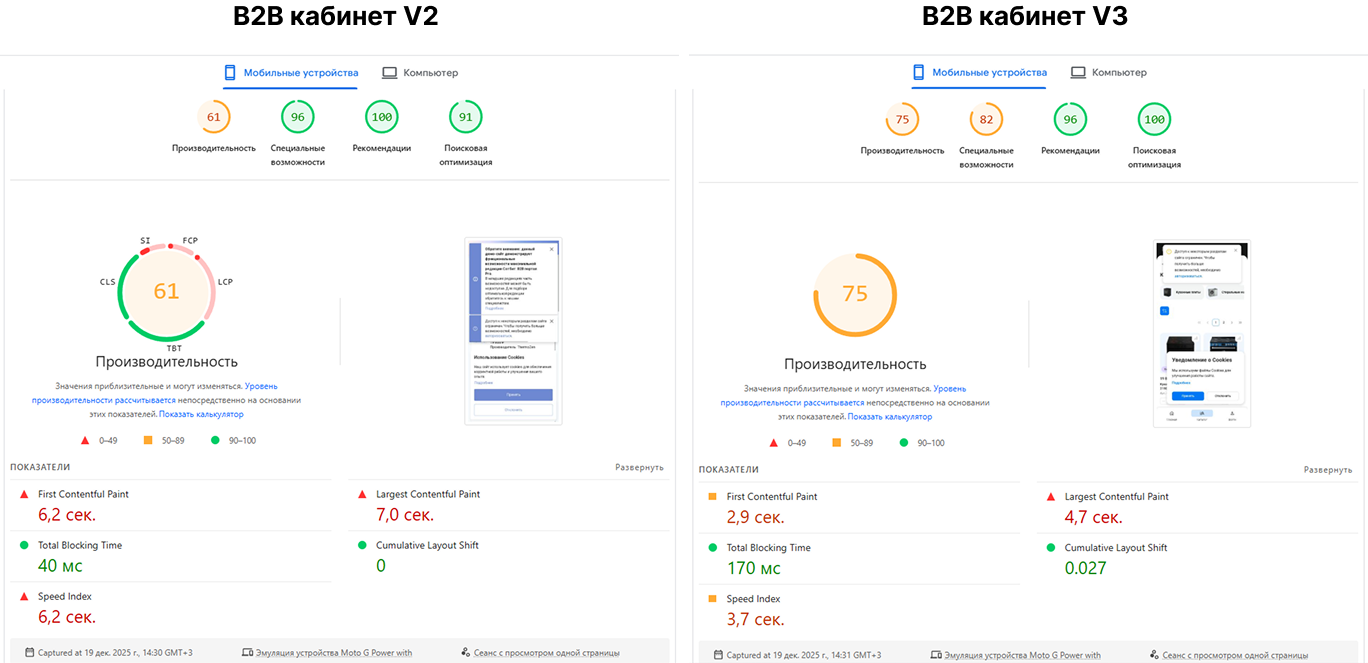Click the 91 SEO score circle
The width and height of the screenshot is (1368, 663).
coord(466,117)
